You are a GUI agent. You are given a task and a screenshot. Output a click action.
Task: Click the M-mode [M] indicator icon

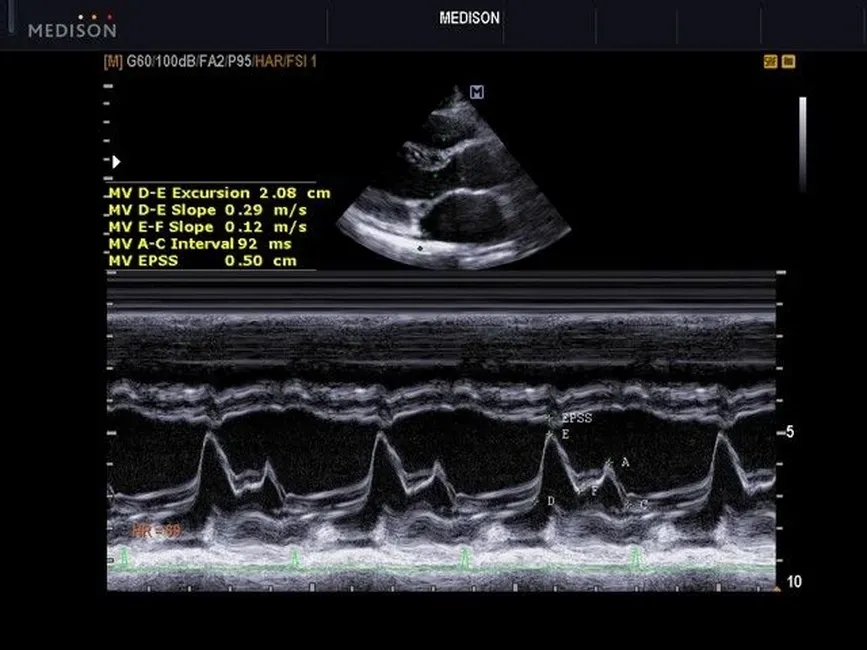[112, 62]
